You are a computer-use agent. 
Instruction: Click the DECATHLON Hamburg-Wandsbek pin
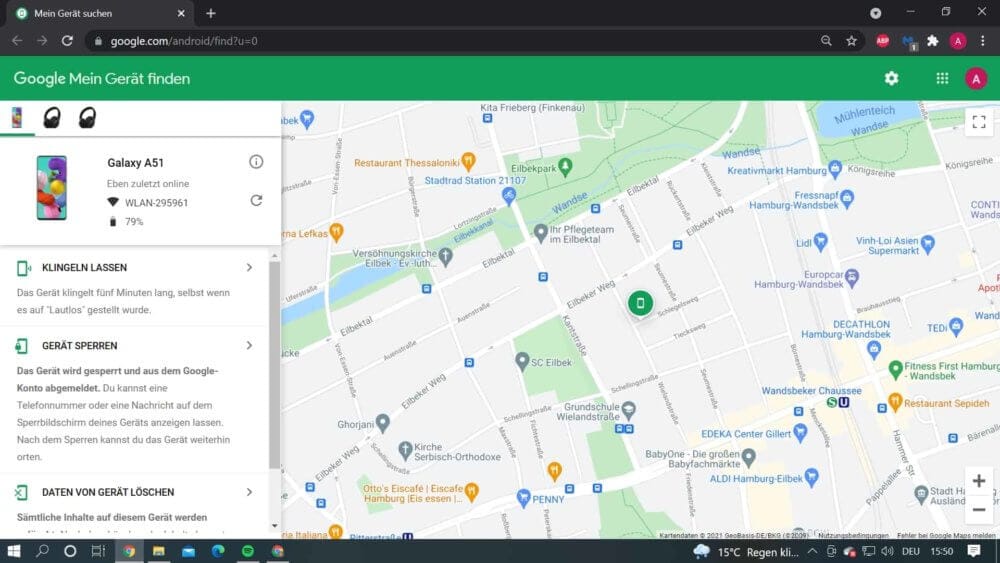coord(874,349)
